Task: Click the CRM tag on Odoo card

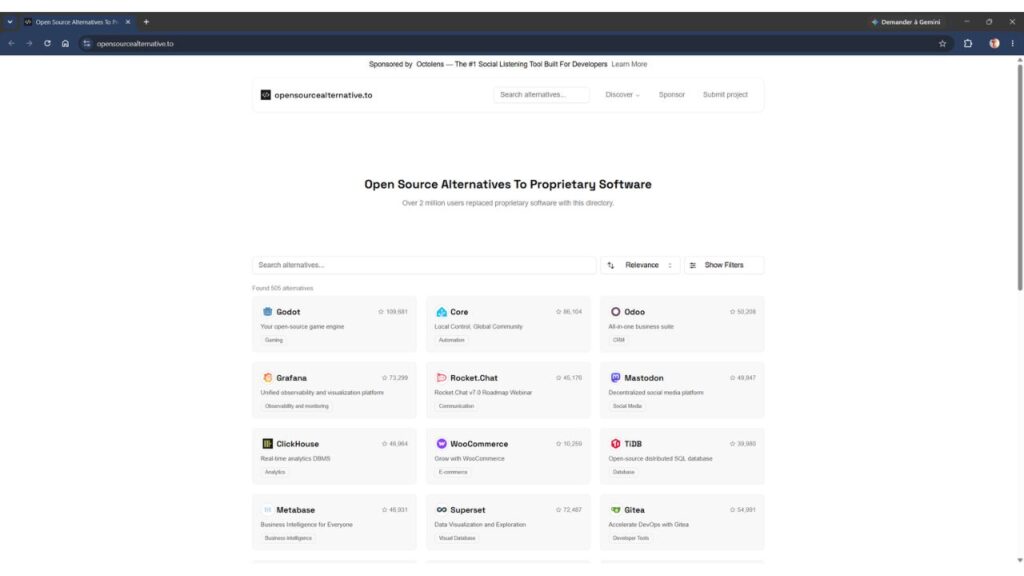Action: coord(618,340)
